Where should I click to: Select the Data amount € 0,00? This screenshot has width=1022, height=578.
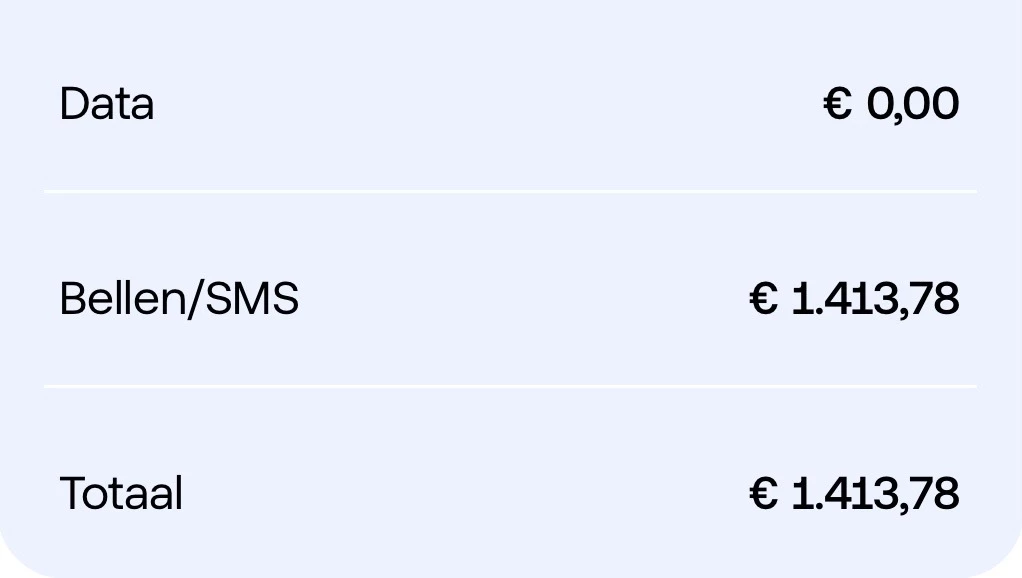891,104
